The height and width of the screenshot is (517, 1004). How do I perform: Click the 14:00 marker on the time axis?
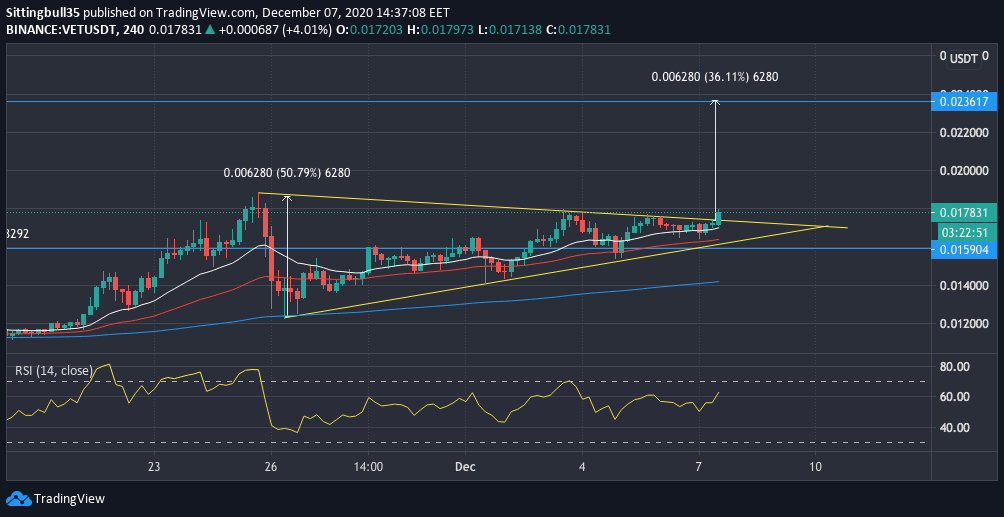coord(368,467)
